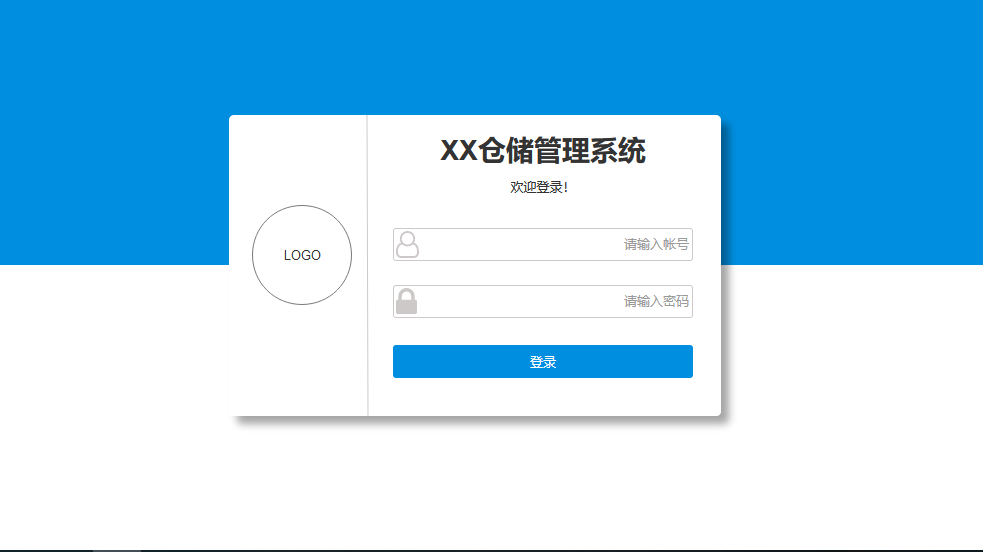This screenshot has height=552, width=983.
Task: Click the blue 登录 login button
Action: point(543,362)
